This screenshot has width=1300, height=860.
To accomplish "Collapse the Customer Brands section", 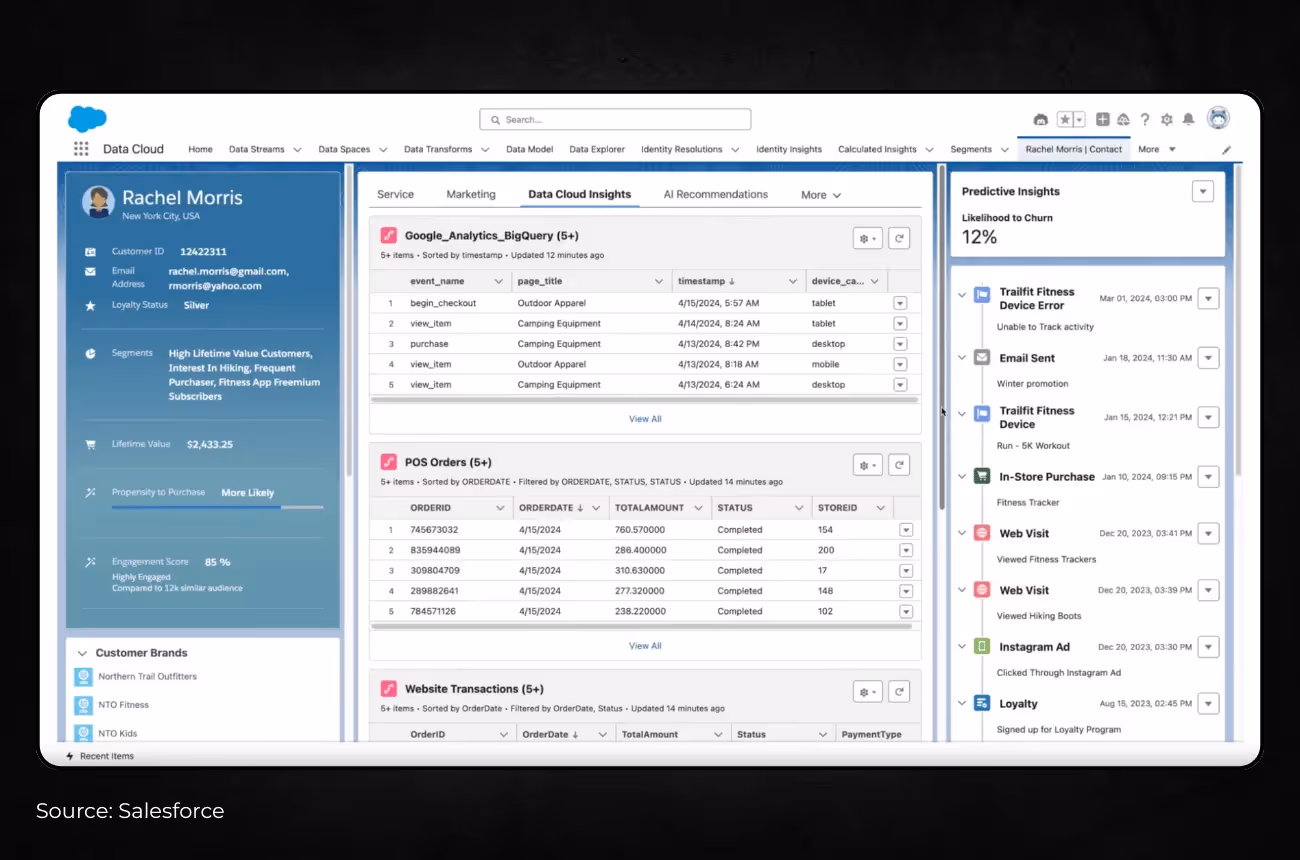I will point(82,653).
